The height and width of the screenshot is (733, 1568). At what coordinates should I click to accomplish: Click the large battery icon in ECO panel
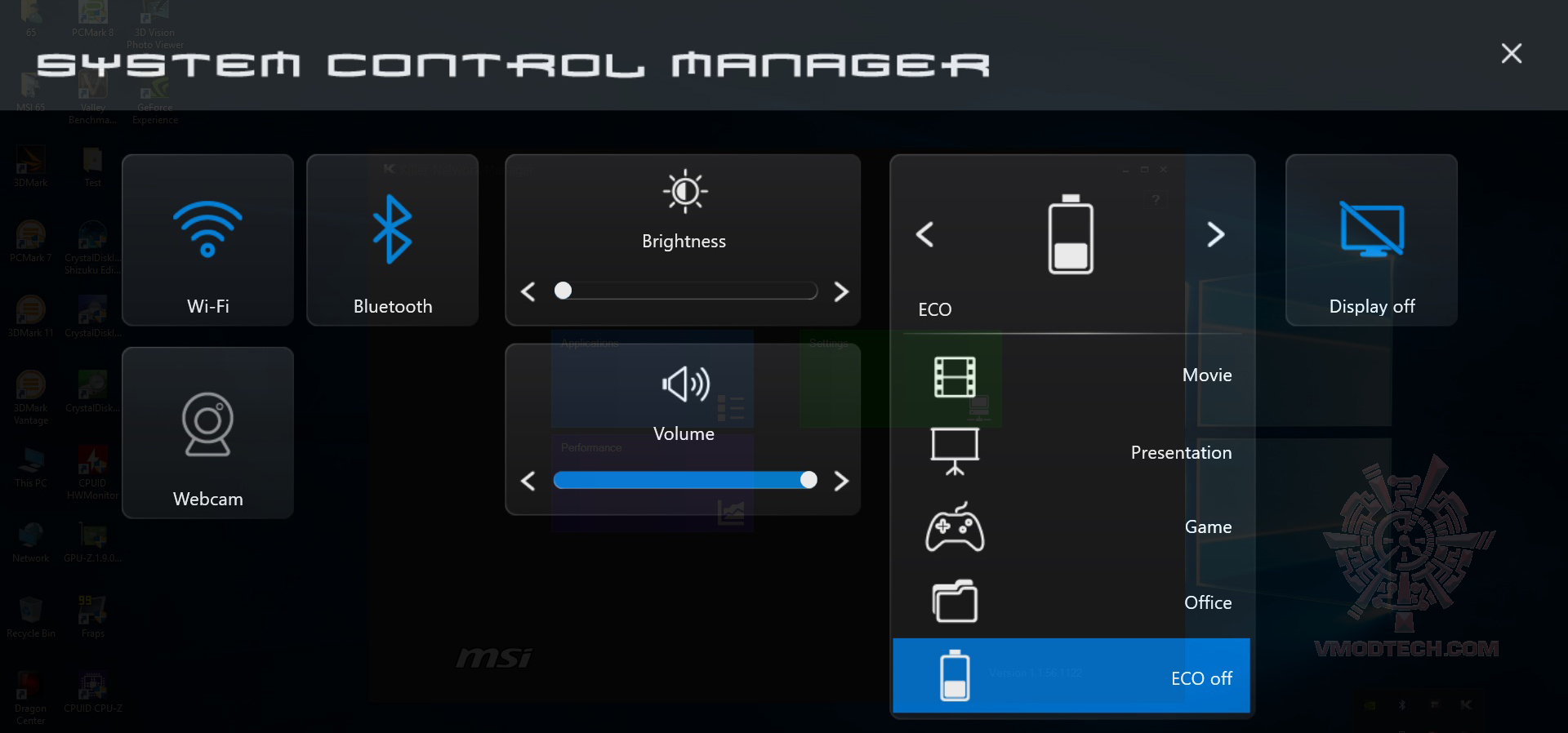[1071, 234]
